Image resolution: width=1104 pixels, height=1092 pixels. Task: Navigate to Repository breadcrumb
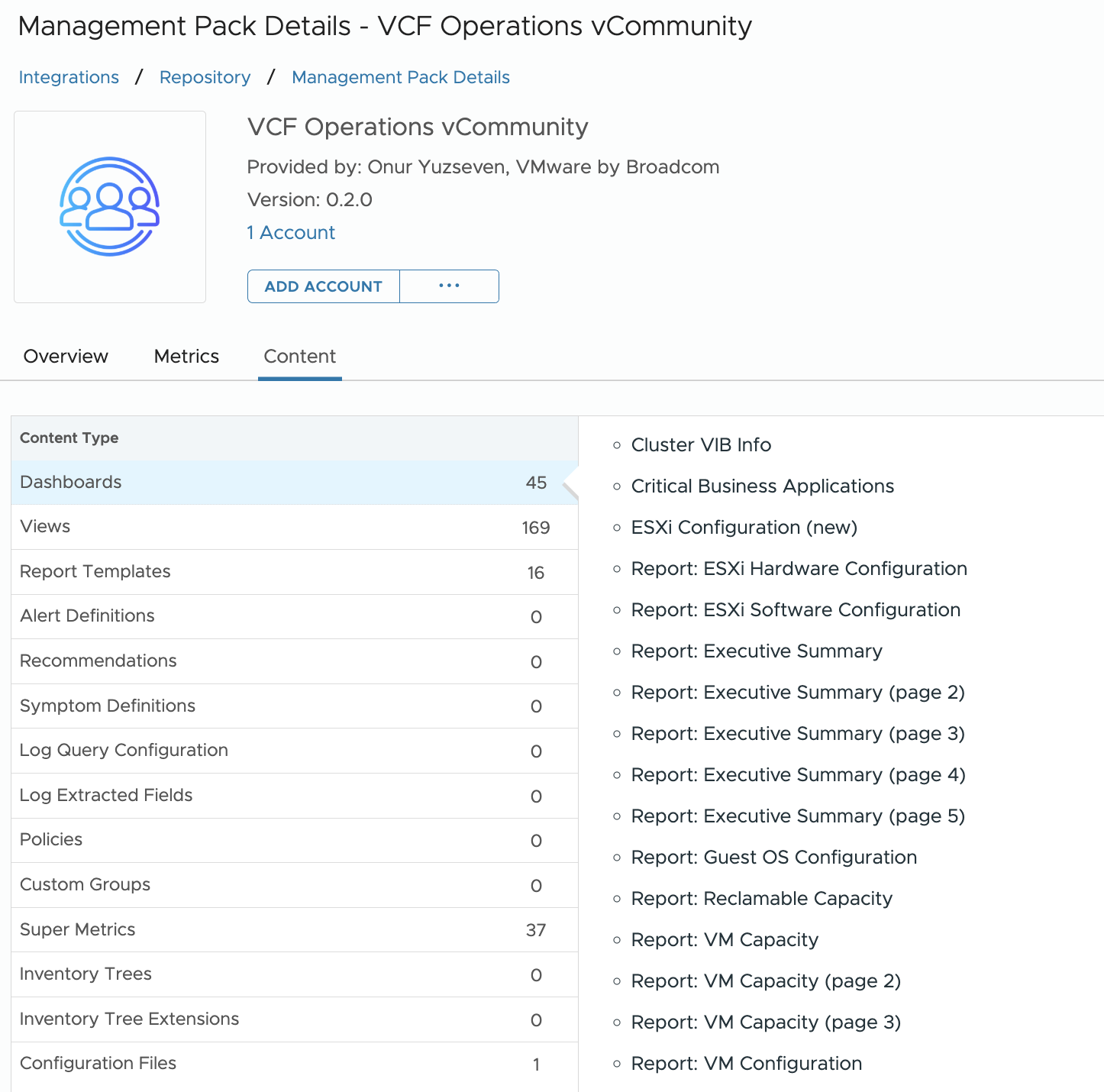point(205,77)
